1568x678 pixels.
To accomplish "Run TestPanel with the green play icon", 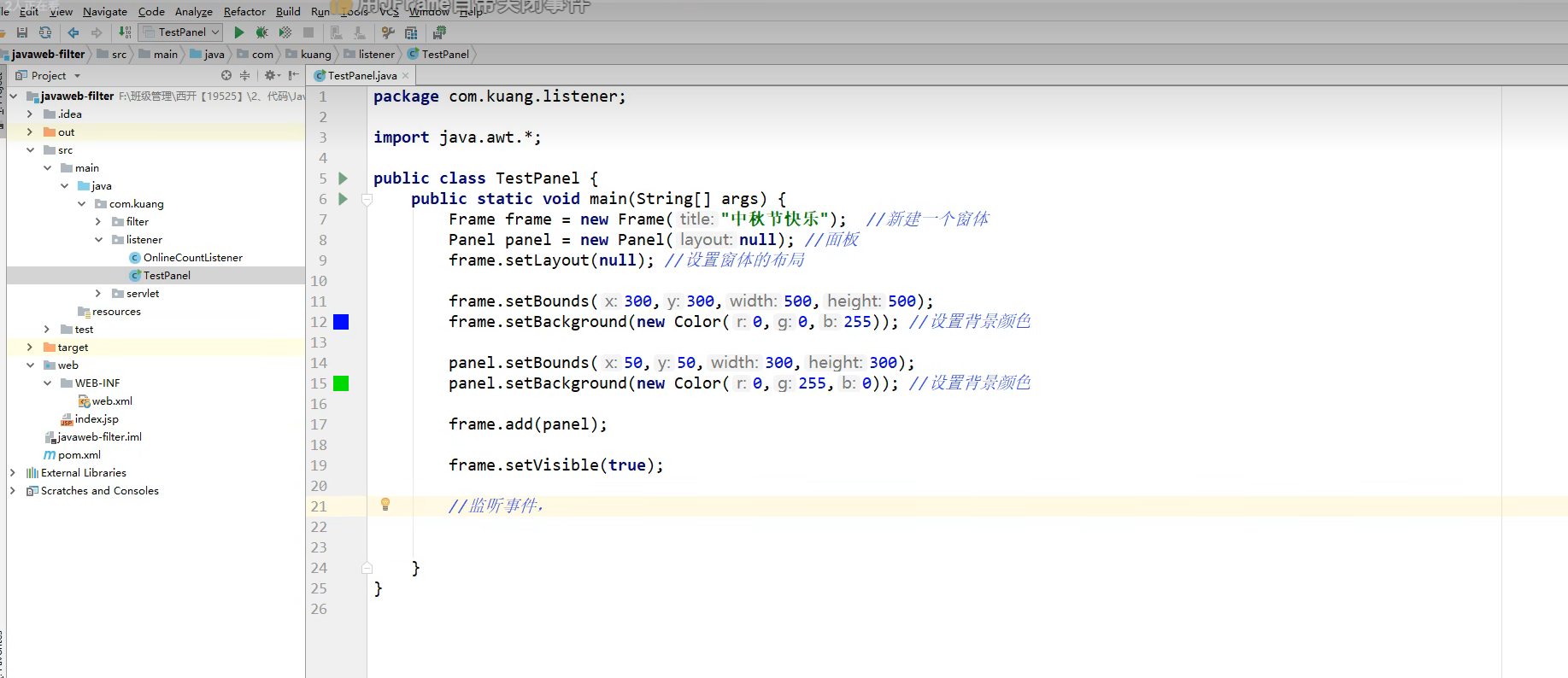I will coord(239,32).
